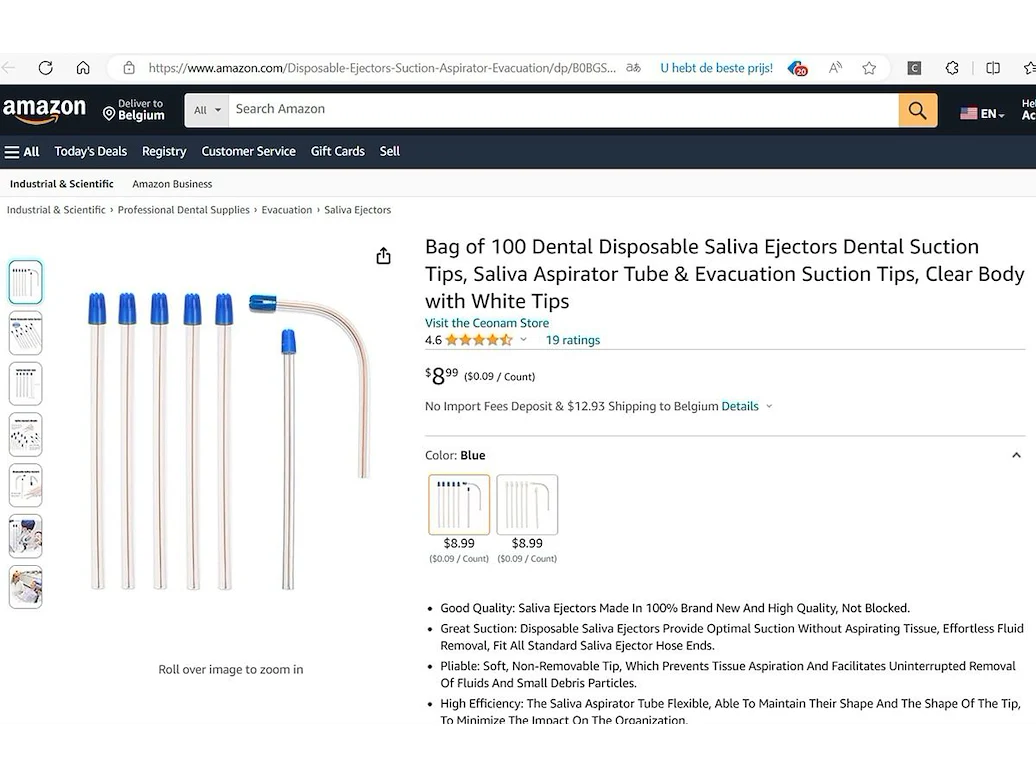Open the 19 ratings link
Screen dimensions: 1036x777
(x=573, y=340)
